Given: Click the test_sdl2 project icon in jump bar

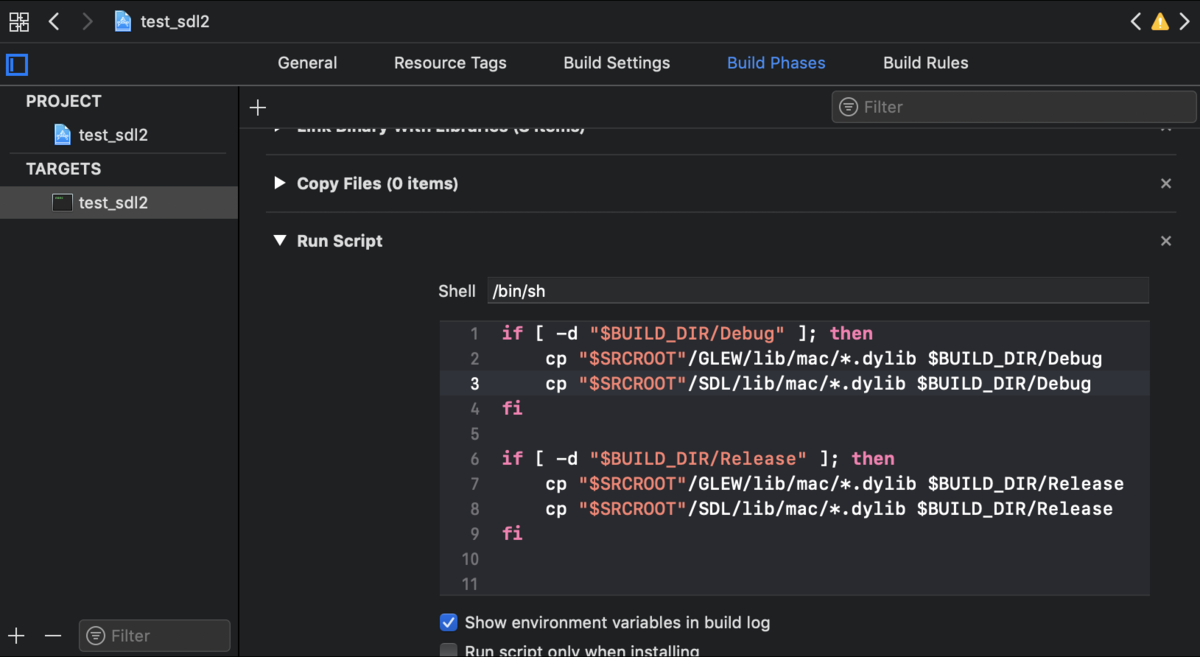Looking at the screenshot, I should [123, 21].
